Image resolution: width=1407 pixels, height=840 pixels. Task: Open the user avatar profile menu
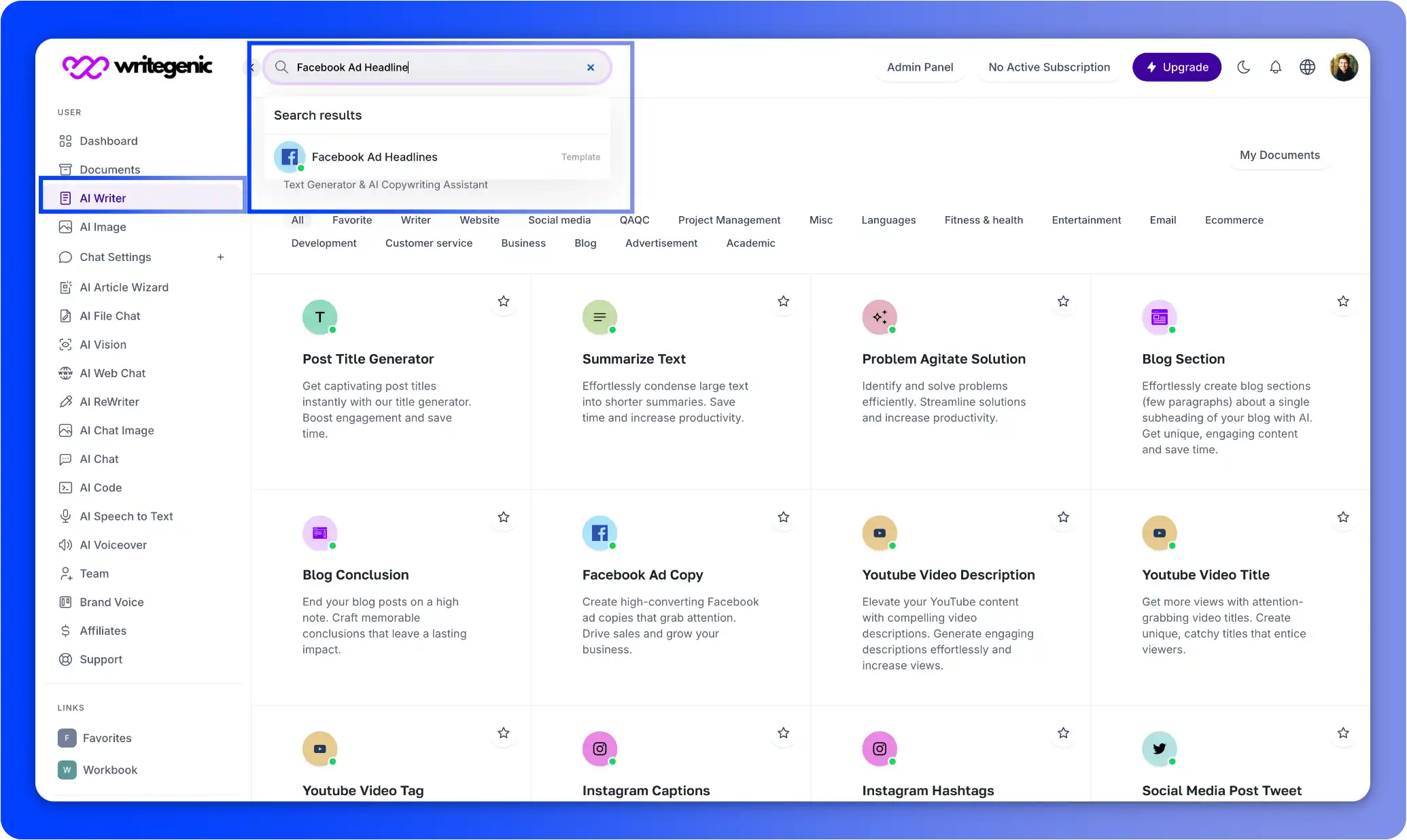(x=1344, y=67)
